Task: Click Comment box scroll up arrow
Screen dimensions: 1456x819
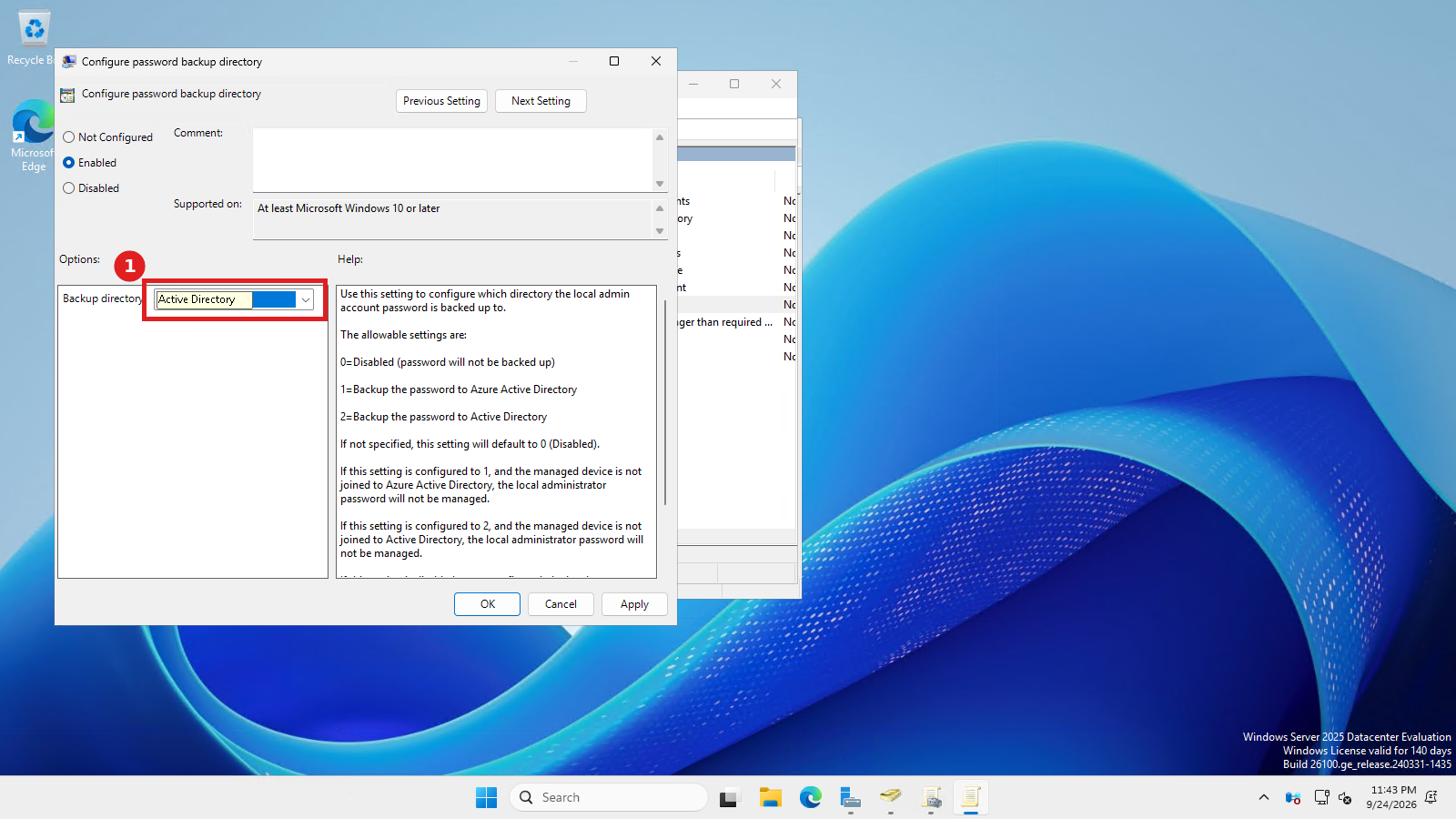Action: pyautogui.click(x=660, y=137)
